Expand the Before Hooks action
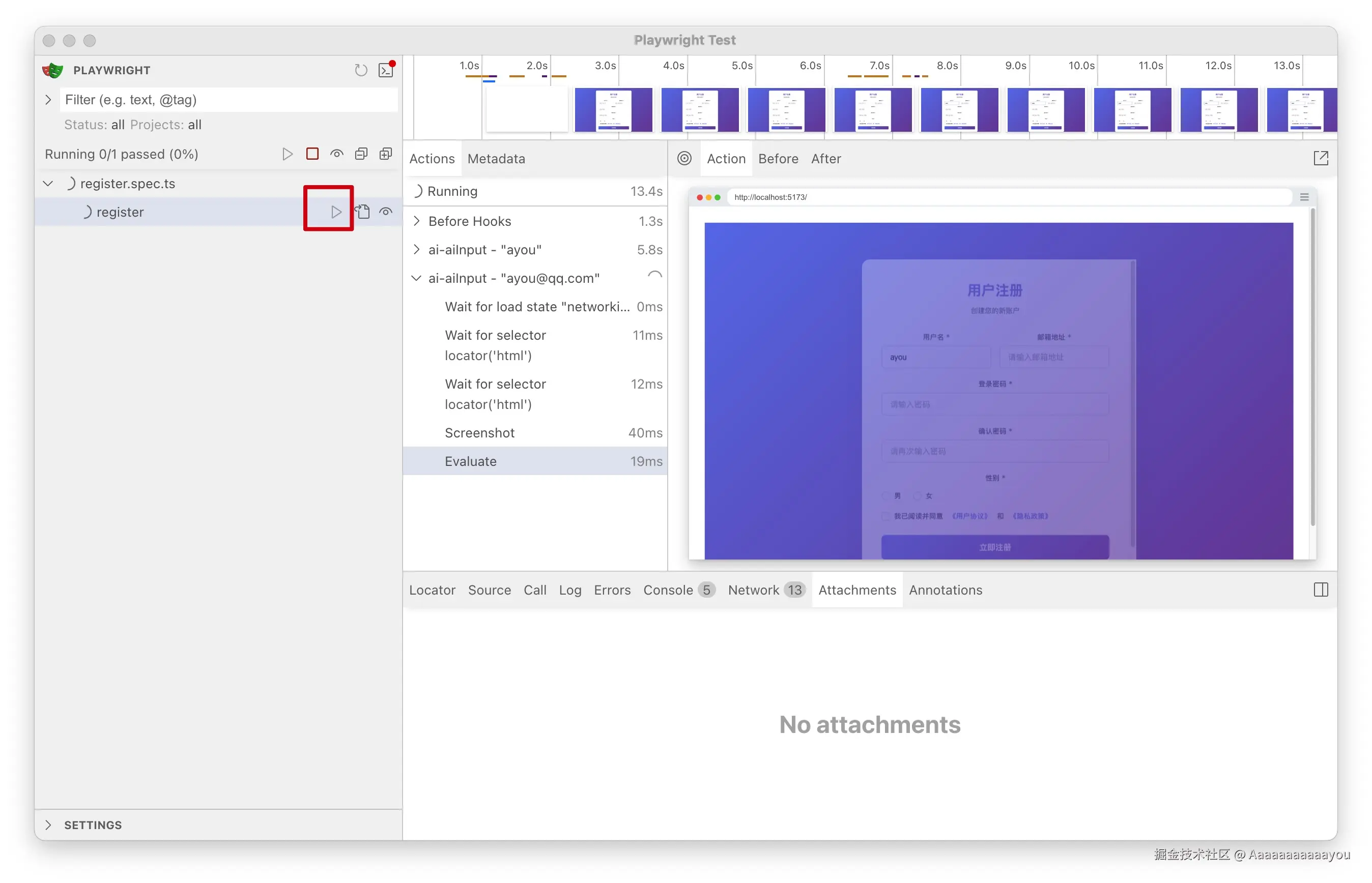The width and height of the screenshot is (1372, 883). click(x=417, y=221)
